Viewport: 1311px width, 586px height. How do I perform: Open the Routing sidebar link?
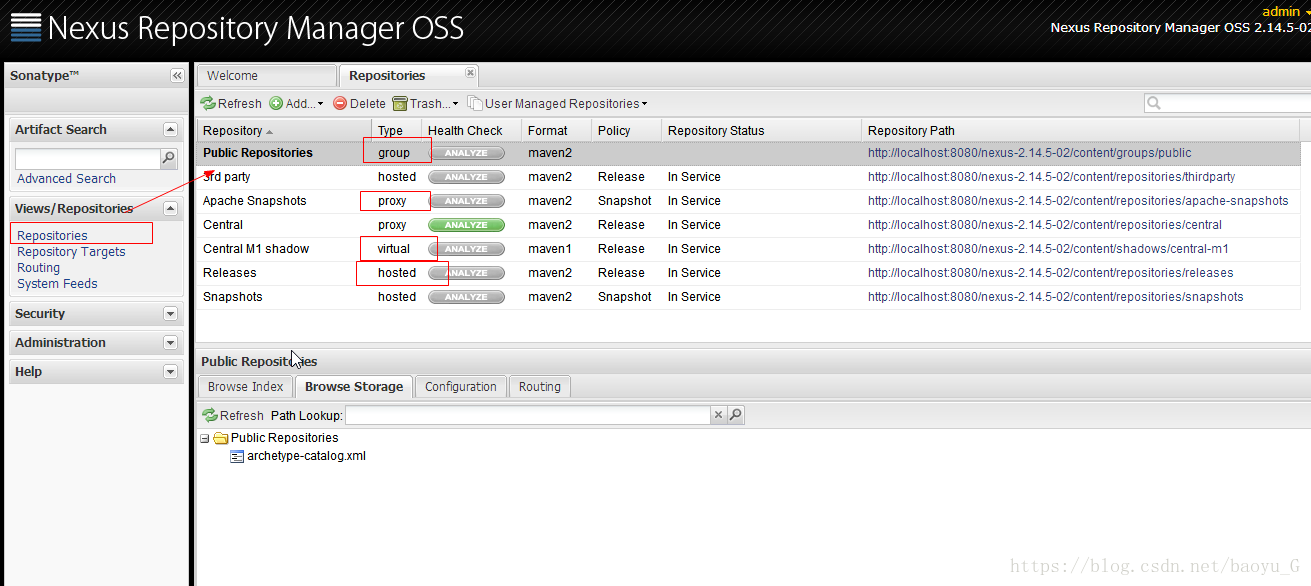click(38, 268)
